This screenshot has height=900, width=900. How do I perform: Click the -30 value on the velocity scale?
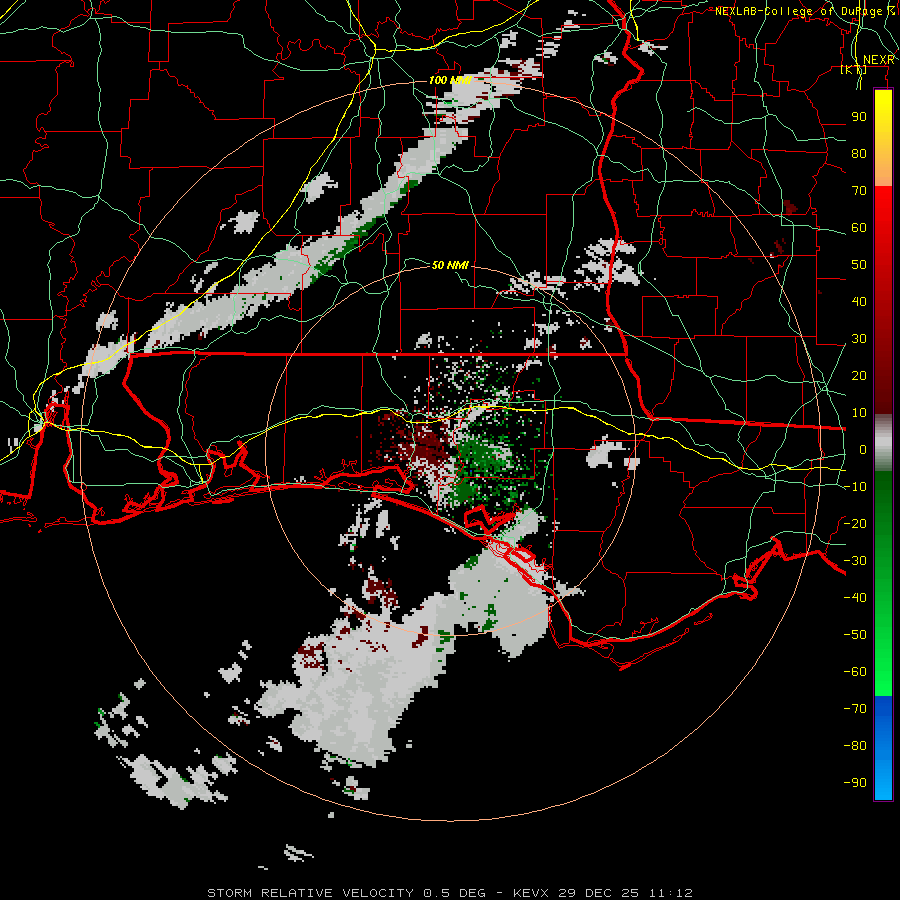(855, 561)
